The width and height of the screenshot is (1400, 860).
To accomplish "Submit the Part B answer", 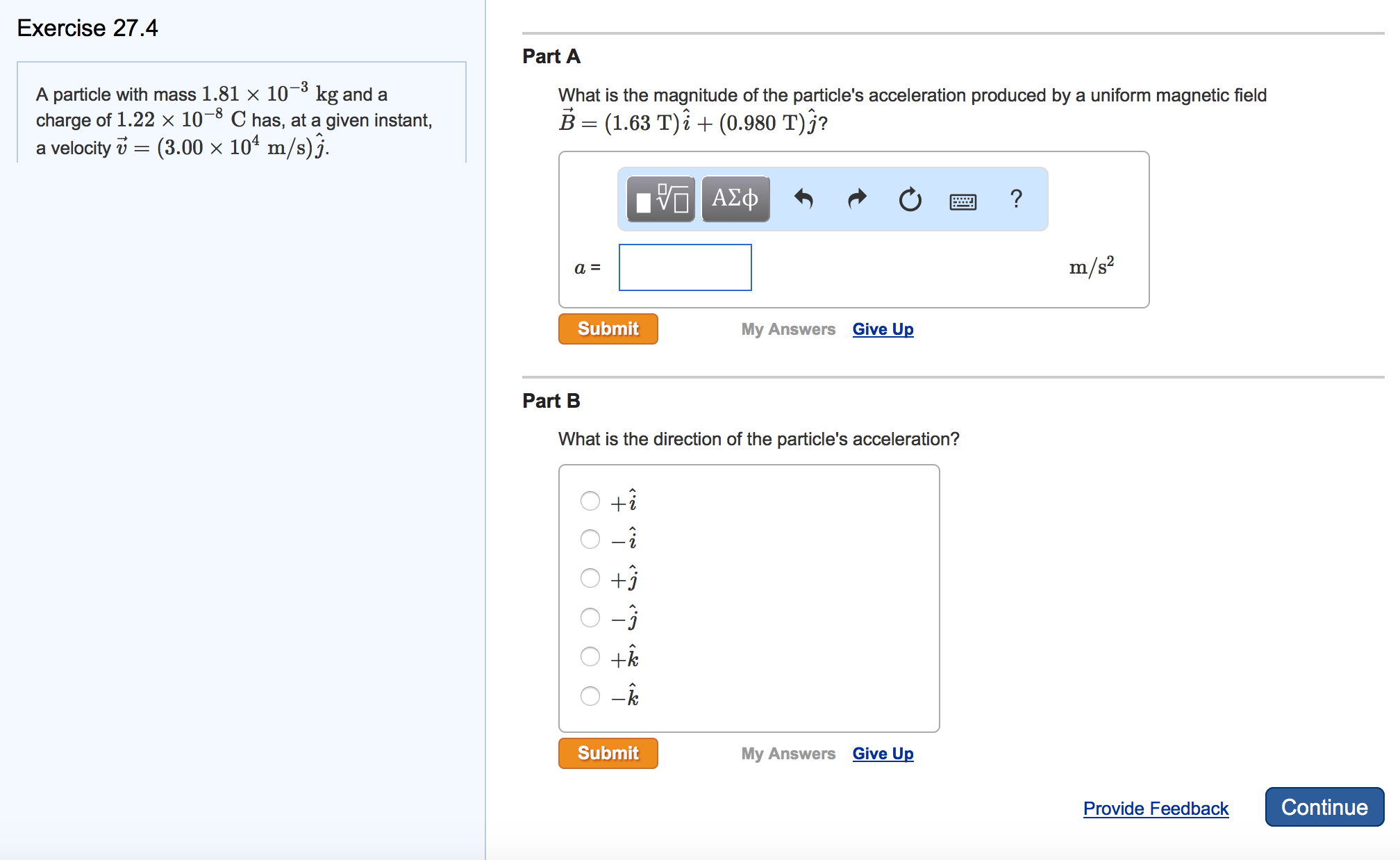I will 608,753.
